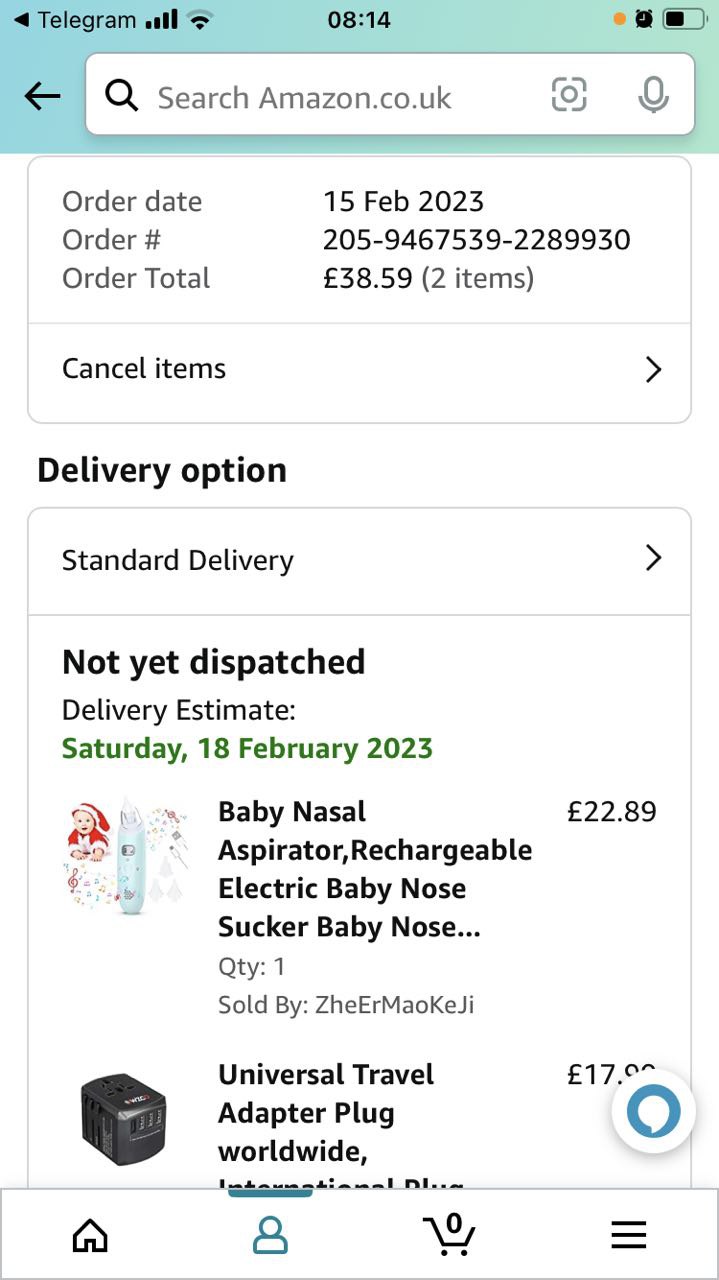Image resolution: width=719 pixels, height=1280 pixels.
Task: Tap the microphone voice search icon
Action: click(x=653, y=95)
